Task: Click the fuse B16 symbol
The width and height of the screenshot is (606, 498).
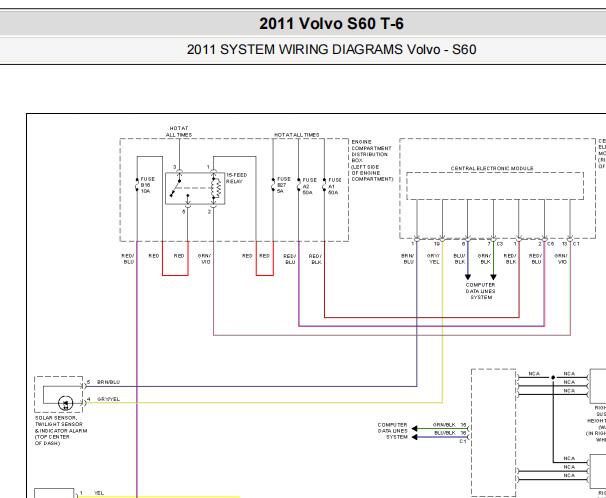Action: [137, 185]
